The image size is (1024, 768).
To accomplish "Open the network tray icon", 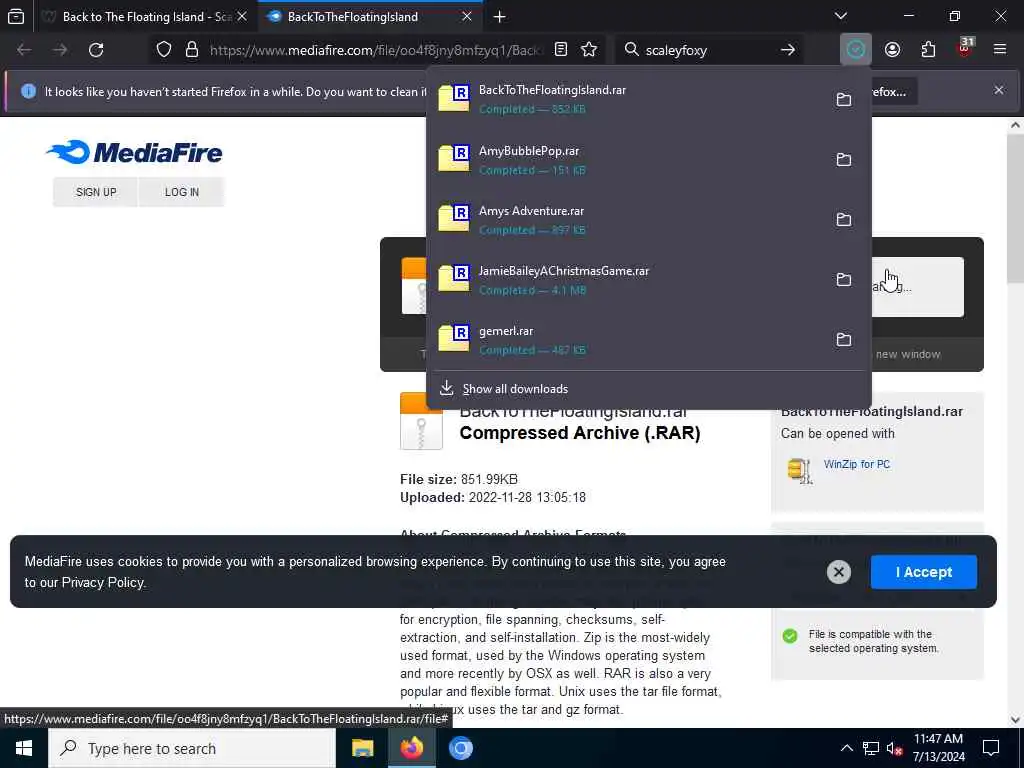I will click(871, 748).
